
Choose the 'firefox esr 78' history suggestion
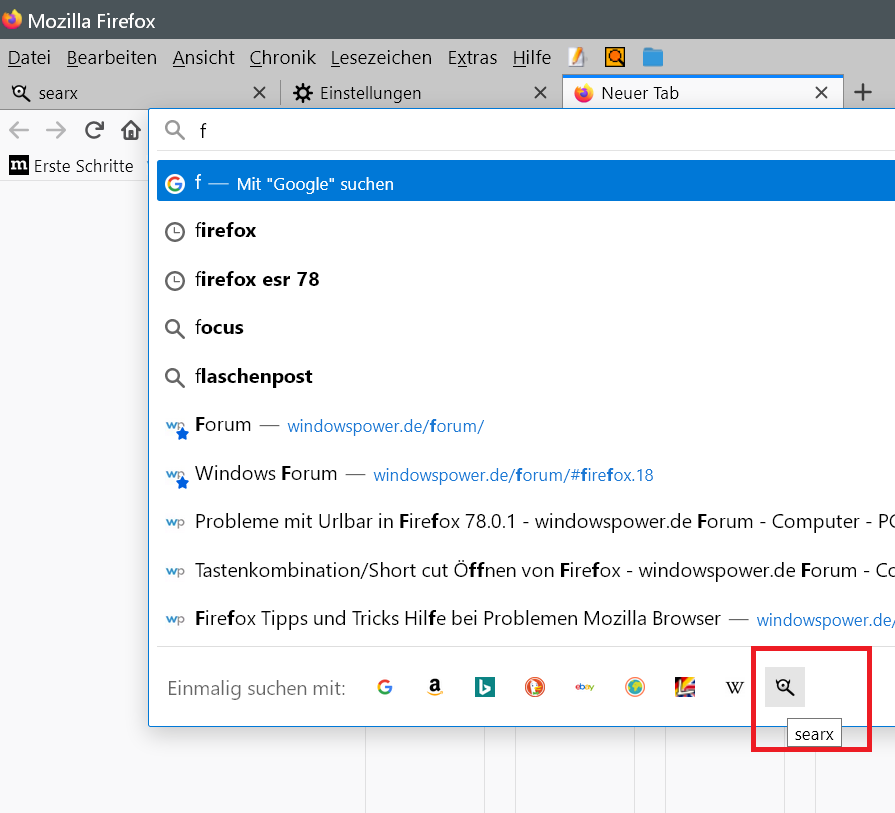[526, 279]
